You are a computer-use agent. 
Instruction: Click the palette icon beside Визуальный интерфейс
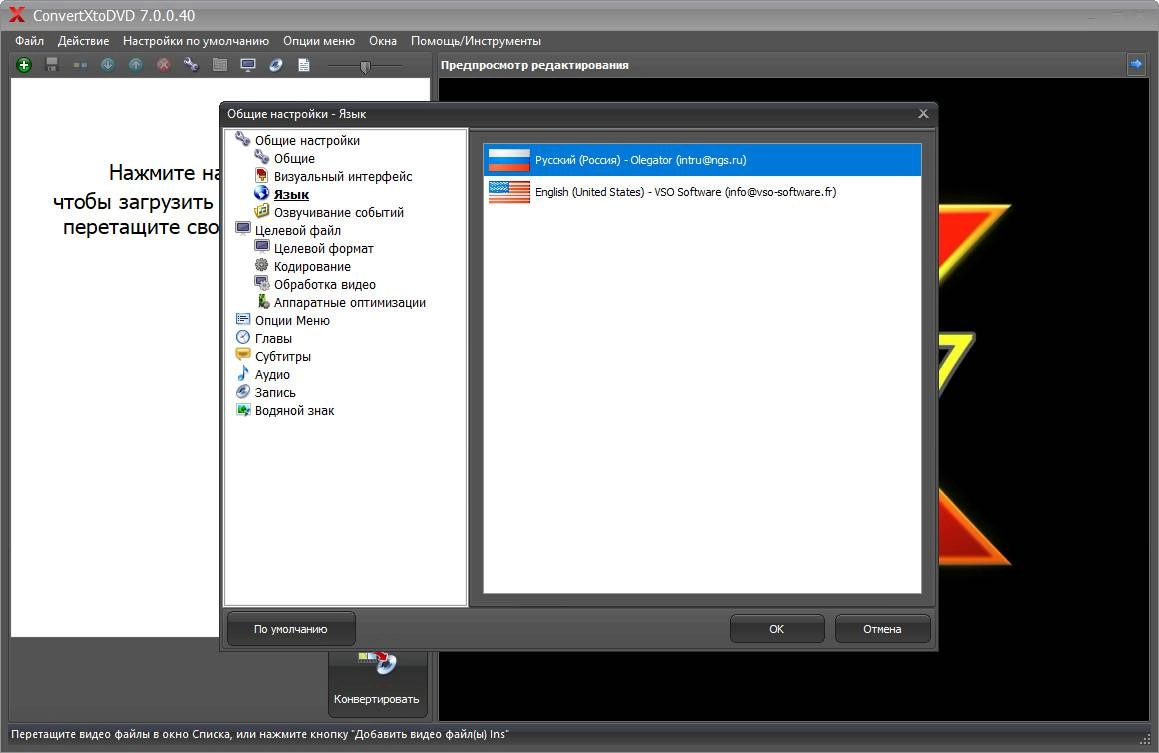point(261,175)
